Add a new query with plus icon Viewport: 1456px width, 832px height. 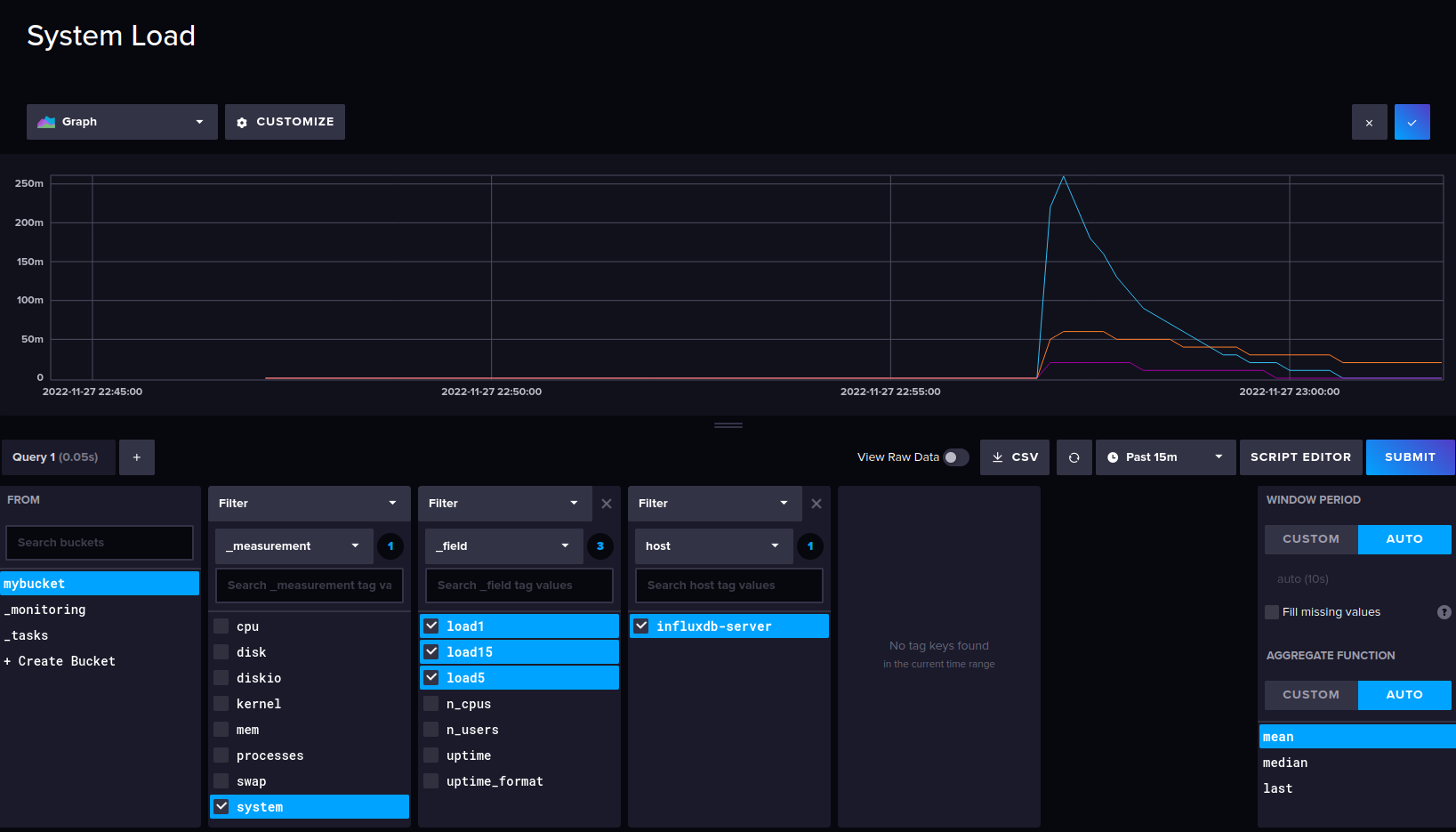(x=137, y=457)
